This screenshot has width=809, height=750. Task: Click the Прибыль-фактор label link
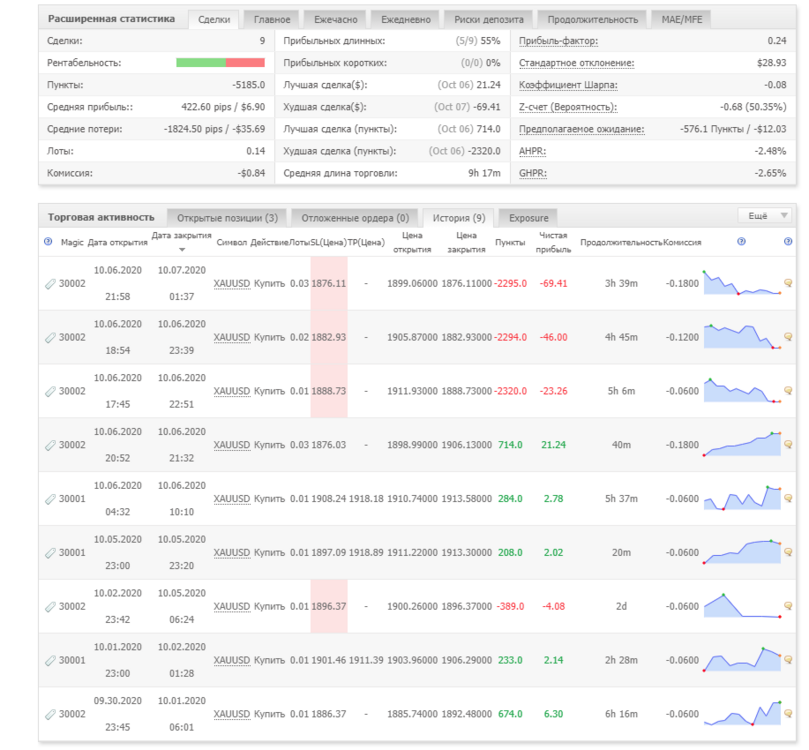558,41
